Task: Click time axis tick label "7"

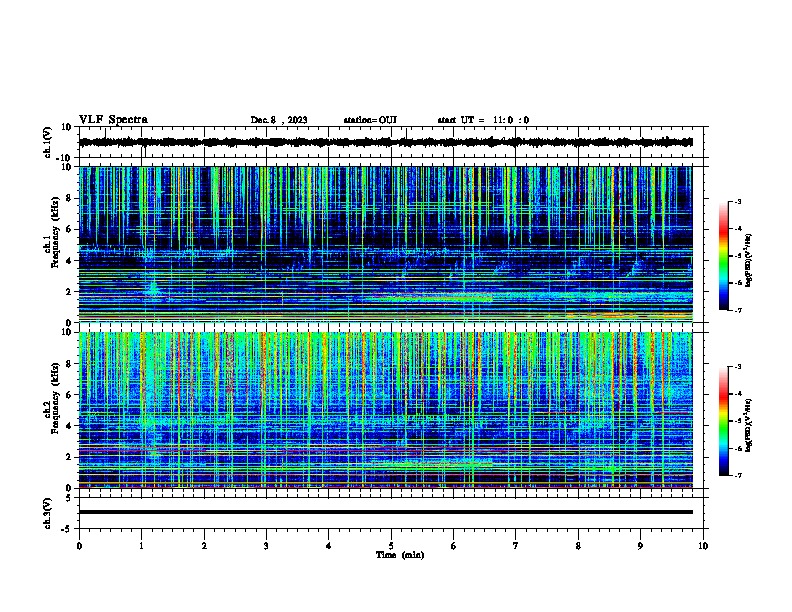Action: pyautogui.click(x=516, y=546)
